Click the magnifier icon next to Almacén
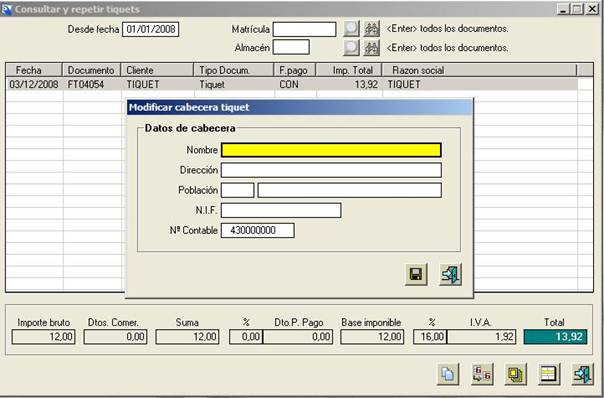 click(x=351, y=47)
